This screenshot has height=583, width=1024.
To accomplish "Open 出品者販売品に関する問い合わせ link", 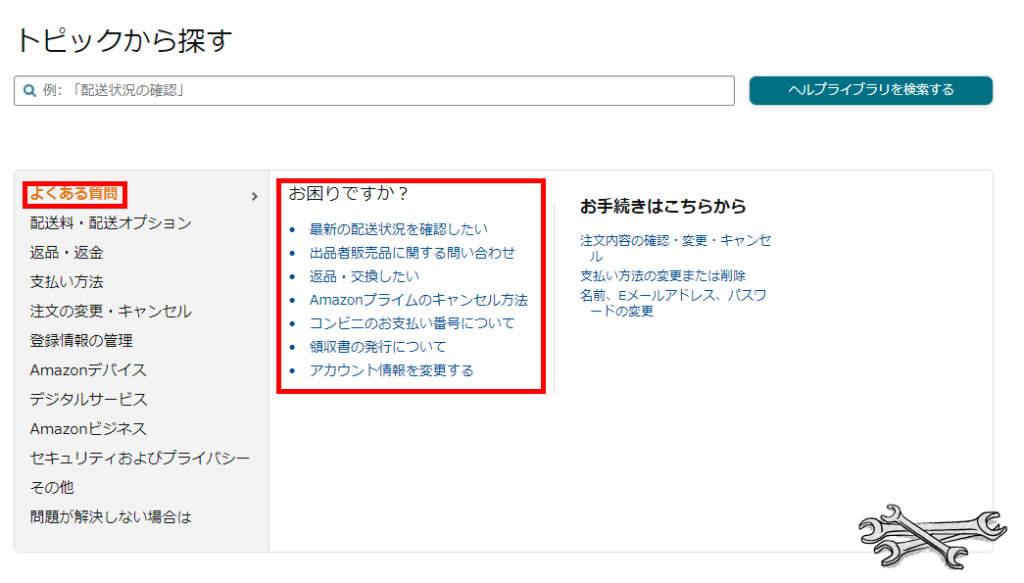I will pos(412,253).
